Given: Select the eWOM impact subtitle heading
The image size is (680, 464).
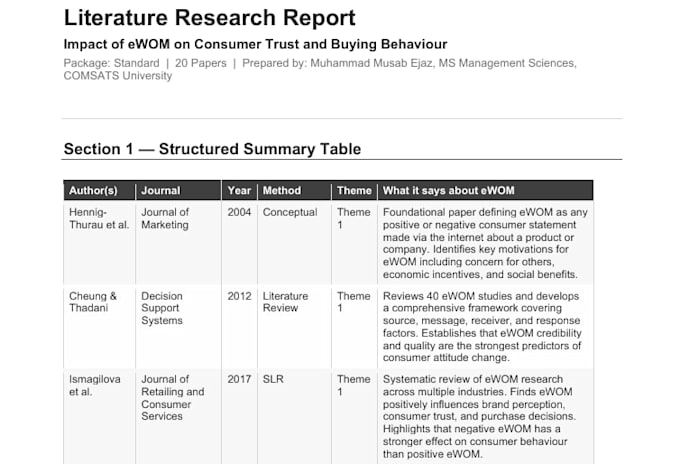Looking at the screenshot, I should pos(255,44).
